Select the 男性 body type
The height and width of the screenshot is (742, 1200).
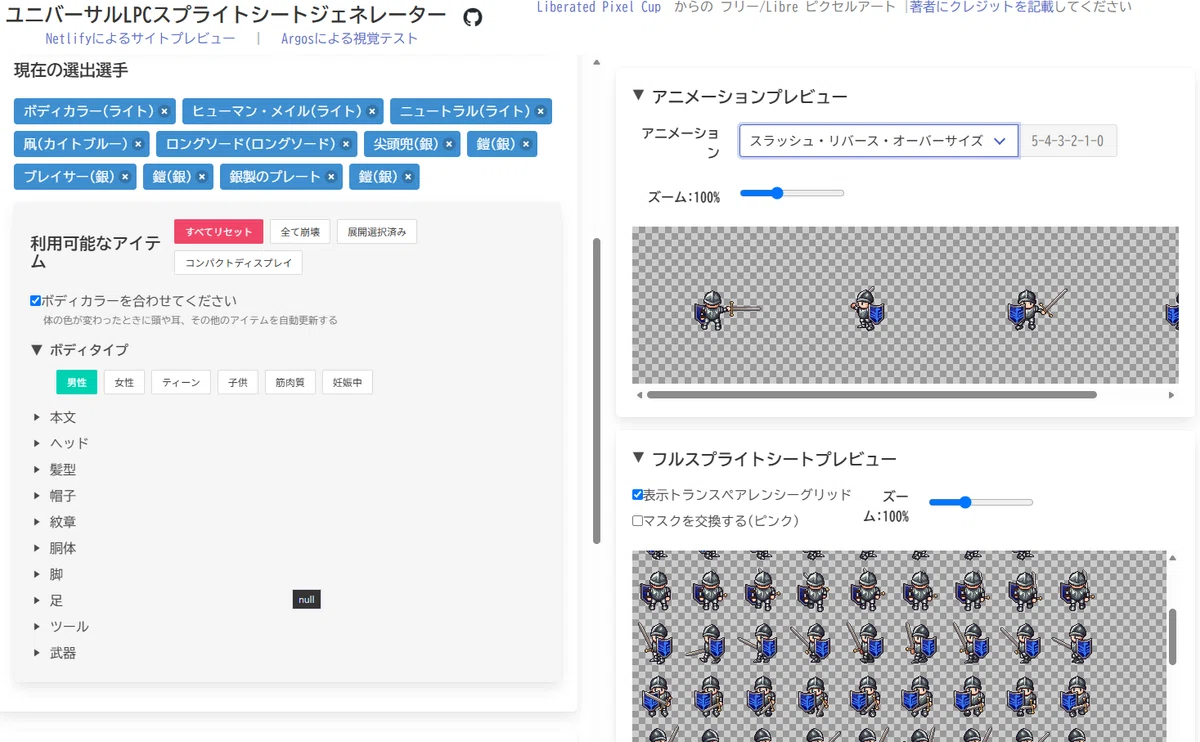77,382
